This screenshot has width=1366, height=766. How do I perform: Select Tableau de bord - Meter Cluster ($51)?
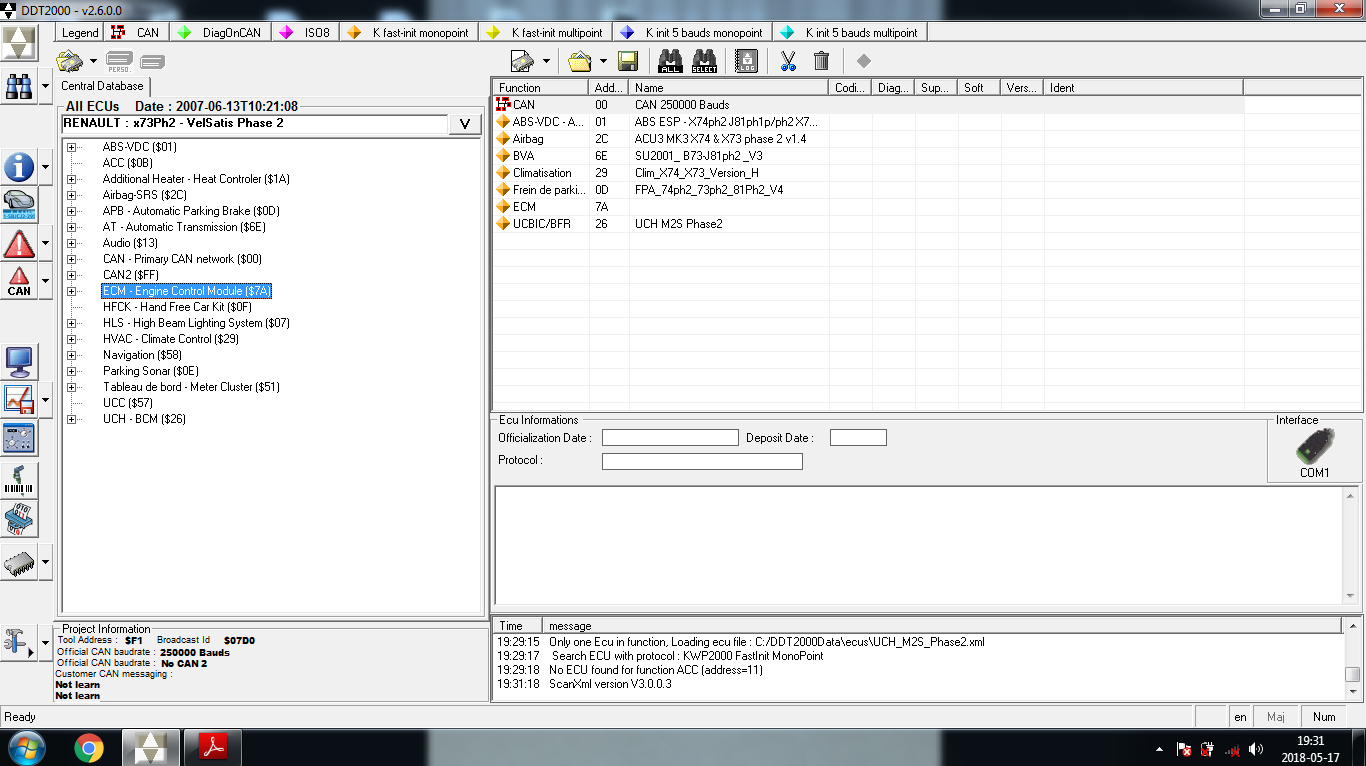(x=191, y=387)
